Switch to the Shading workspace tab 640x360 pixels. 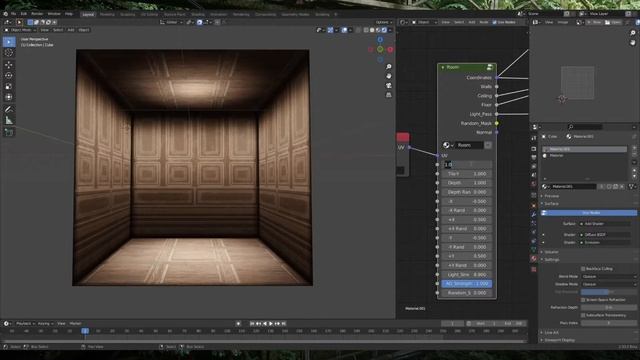[x=198, y=14]
